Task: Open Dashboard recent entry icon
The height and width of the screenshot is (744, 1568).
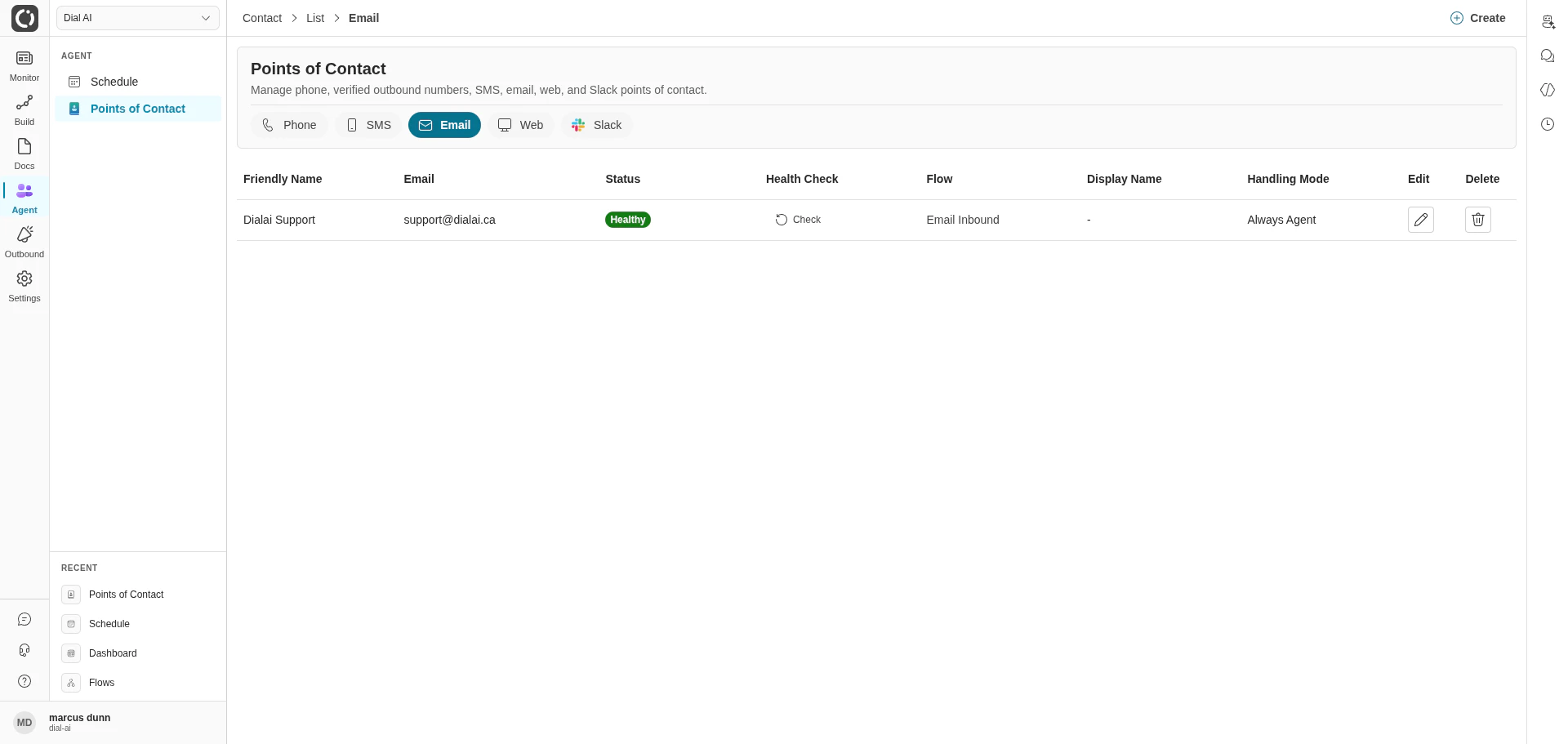Action: tap(71, 653)
